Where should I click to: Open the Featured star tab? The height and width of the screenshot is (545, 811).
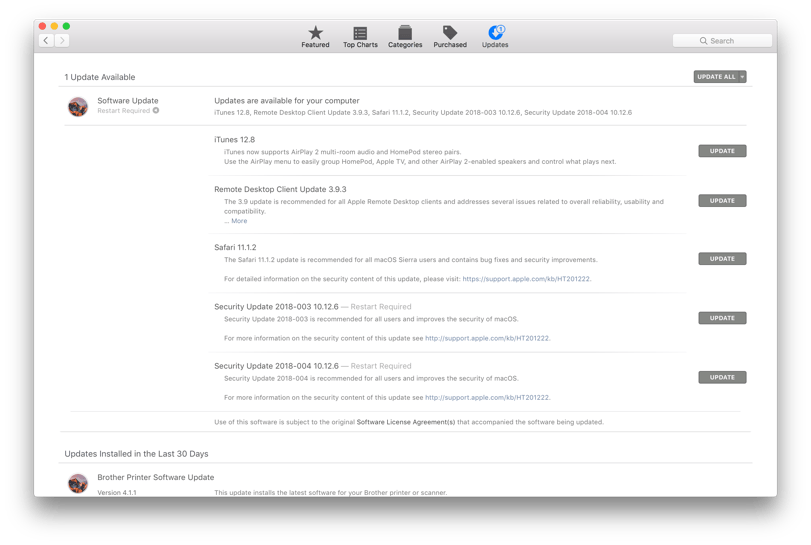(315, 37)
